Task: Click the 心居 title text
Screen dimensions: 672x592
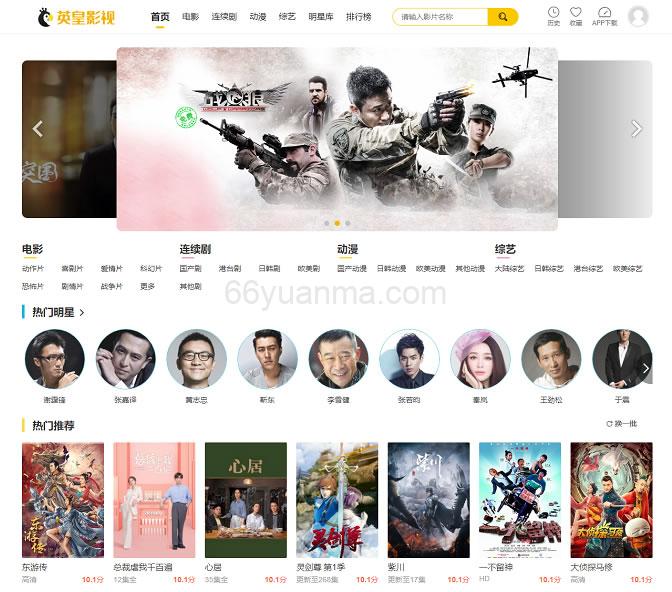Action: (x=213, y=567)
